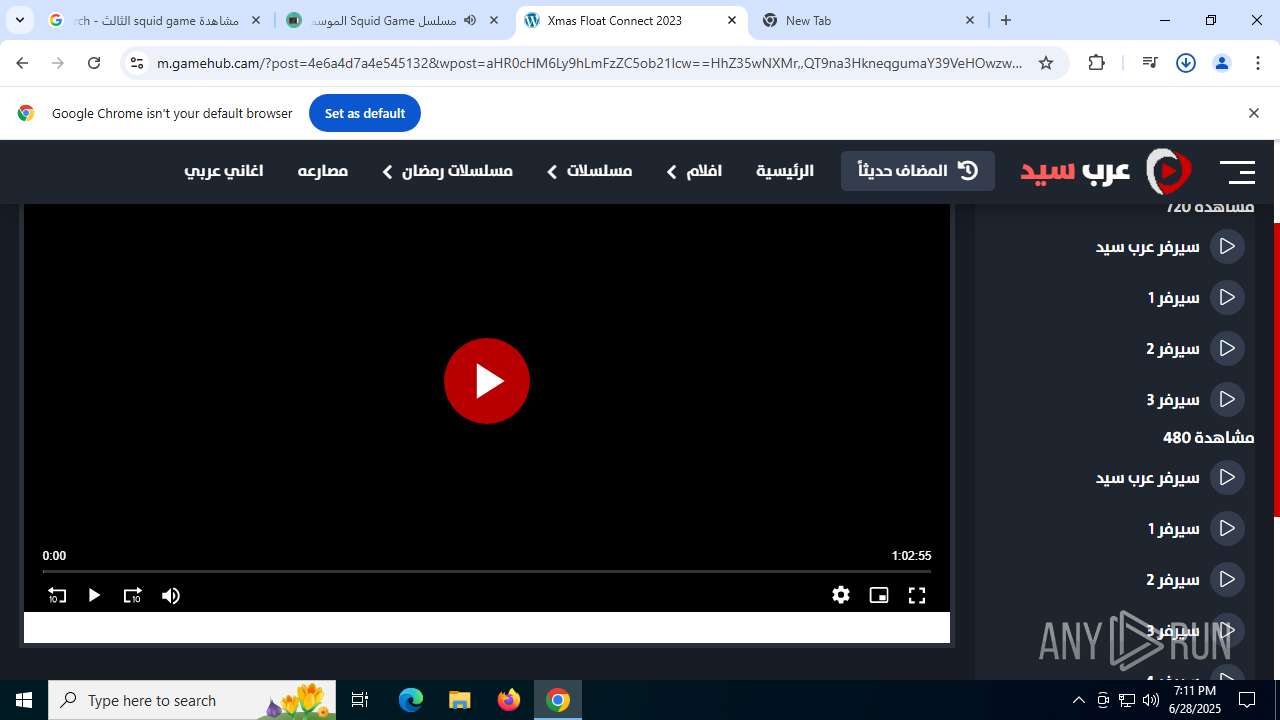Open the Windows notification center
Viewport: 1280px width, 720px height.
[x=1247, y=700]
